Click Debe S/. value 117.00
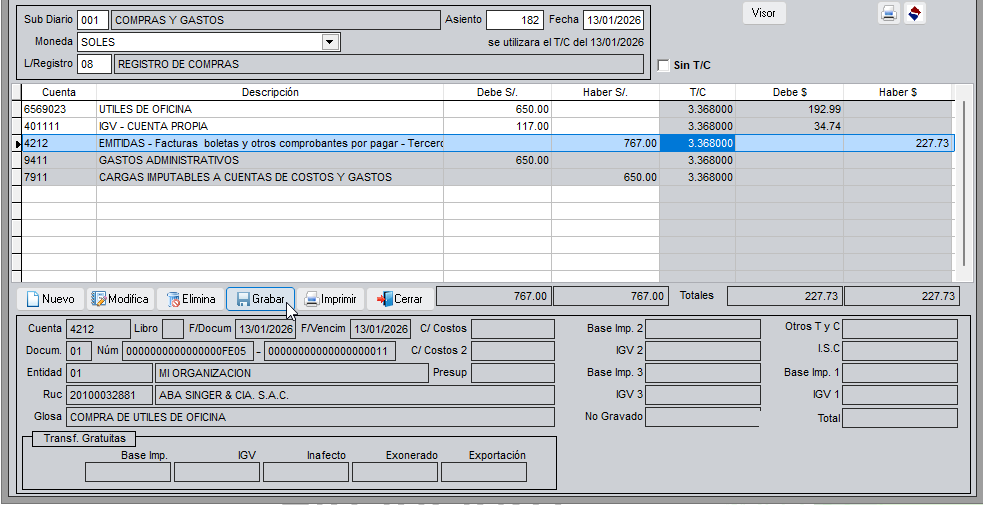Screen dimensions: 983x505 (497, 126)
